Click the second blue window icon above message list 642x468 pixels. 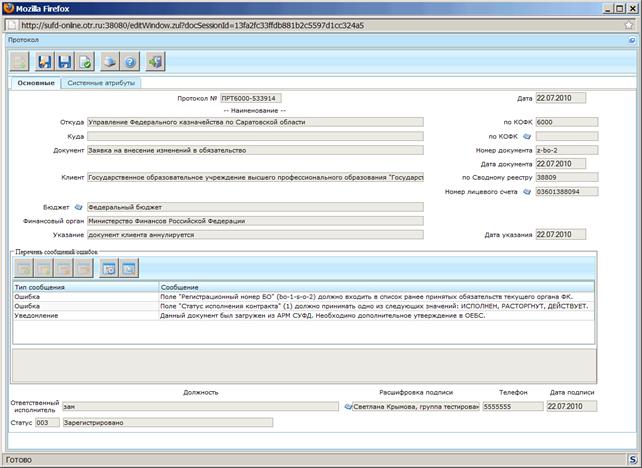tap(129, 269)
